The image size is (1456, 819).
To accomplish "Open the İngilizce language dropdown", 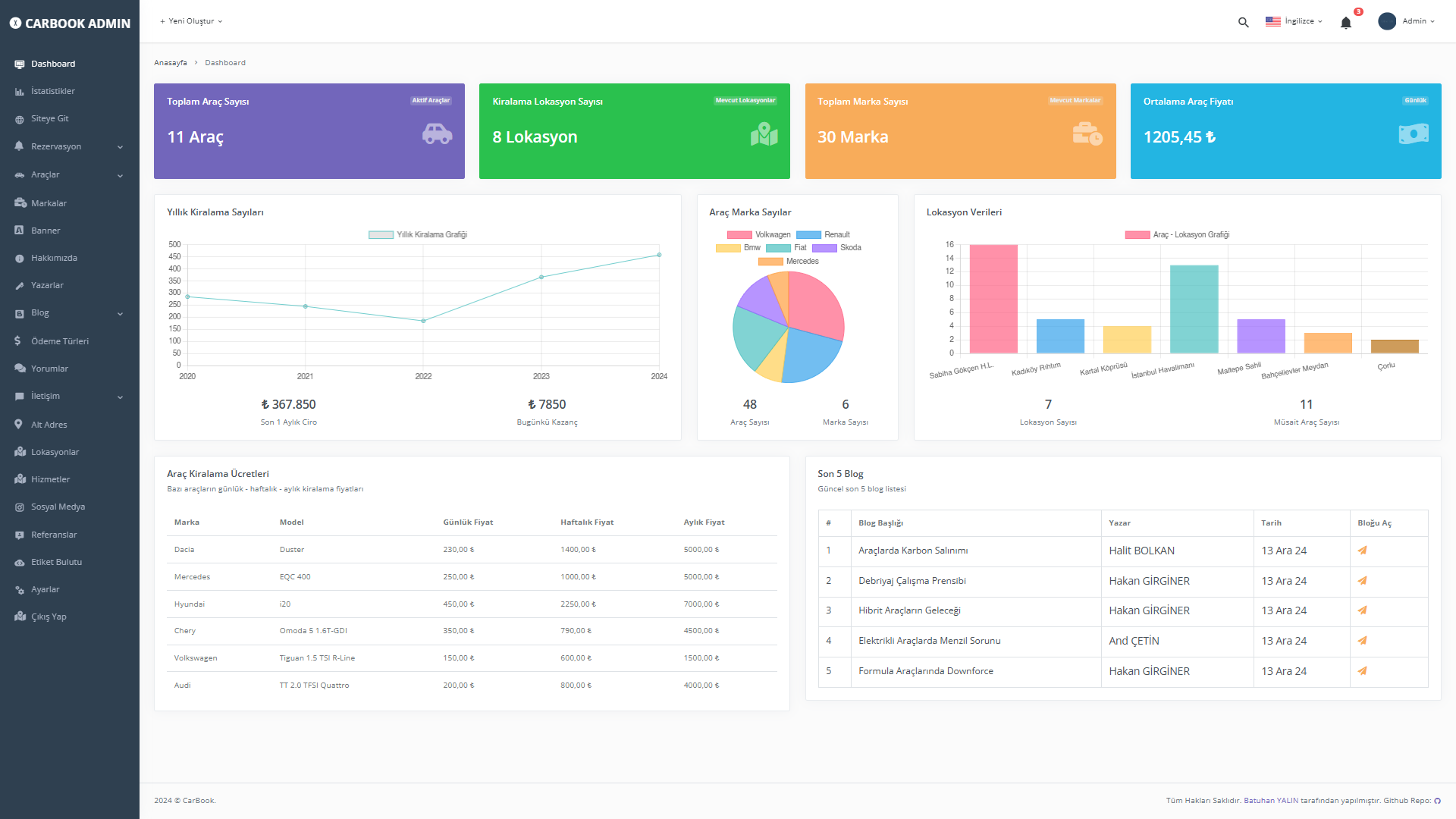I will click(1294, 21).
